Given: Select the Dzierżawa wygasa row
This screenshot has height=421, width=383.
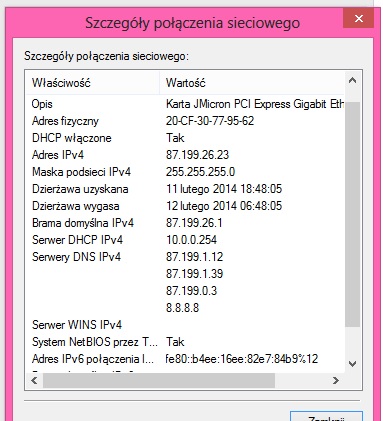Looking at the screenshot, I should tap(185, 206).
